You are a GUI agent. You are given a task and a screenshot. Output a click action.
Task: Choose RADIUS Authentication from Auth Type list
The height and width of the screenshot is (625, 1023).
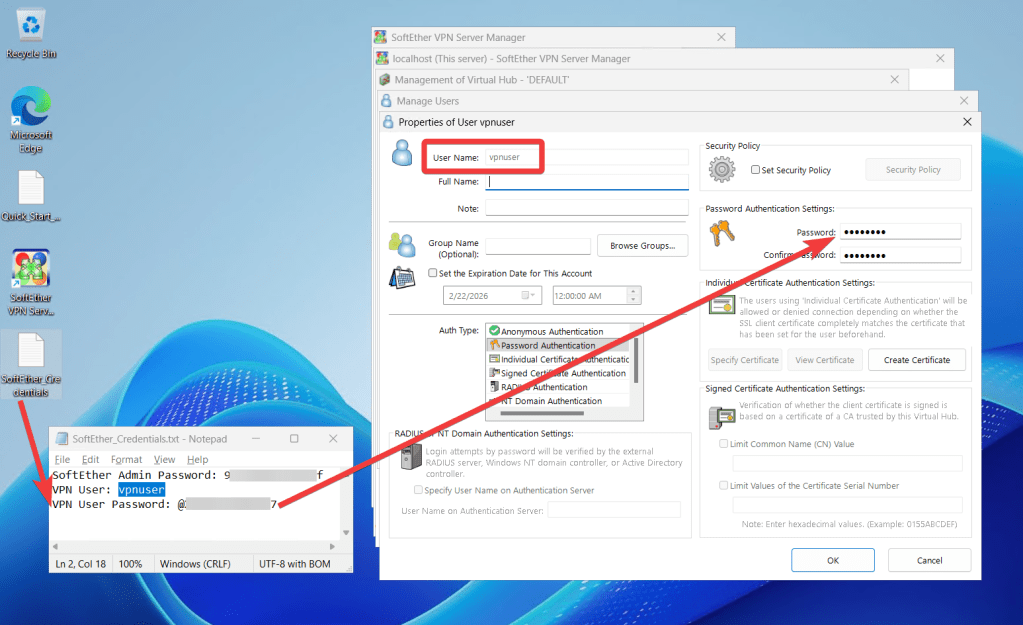(544, 387)
